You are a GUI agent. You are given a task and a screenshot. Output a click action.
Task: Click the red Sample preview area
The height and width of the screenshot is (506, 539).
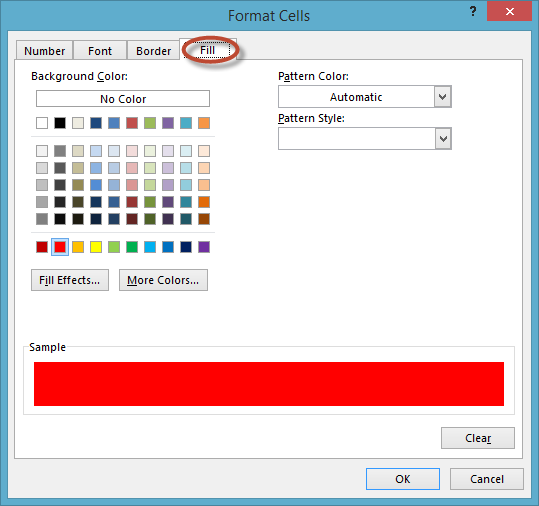click(x=269, y=384)
